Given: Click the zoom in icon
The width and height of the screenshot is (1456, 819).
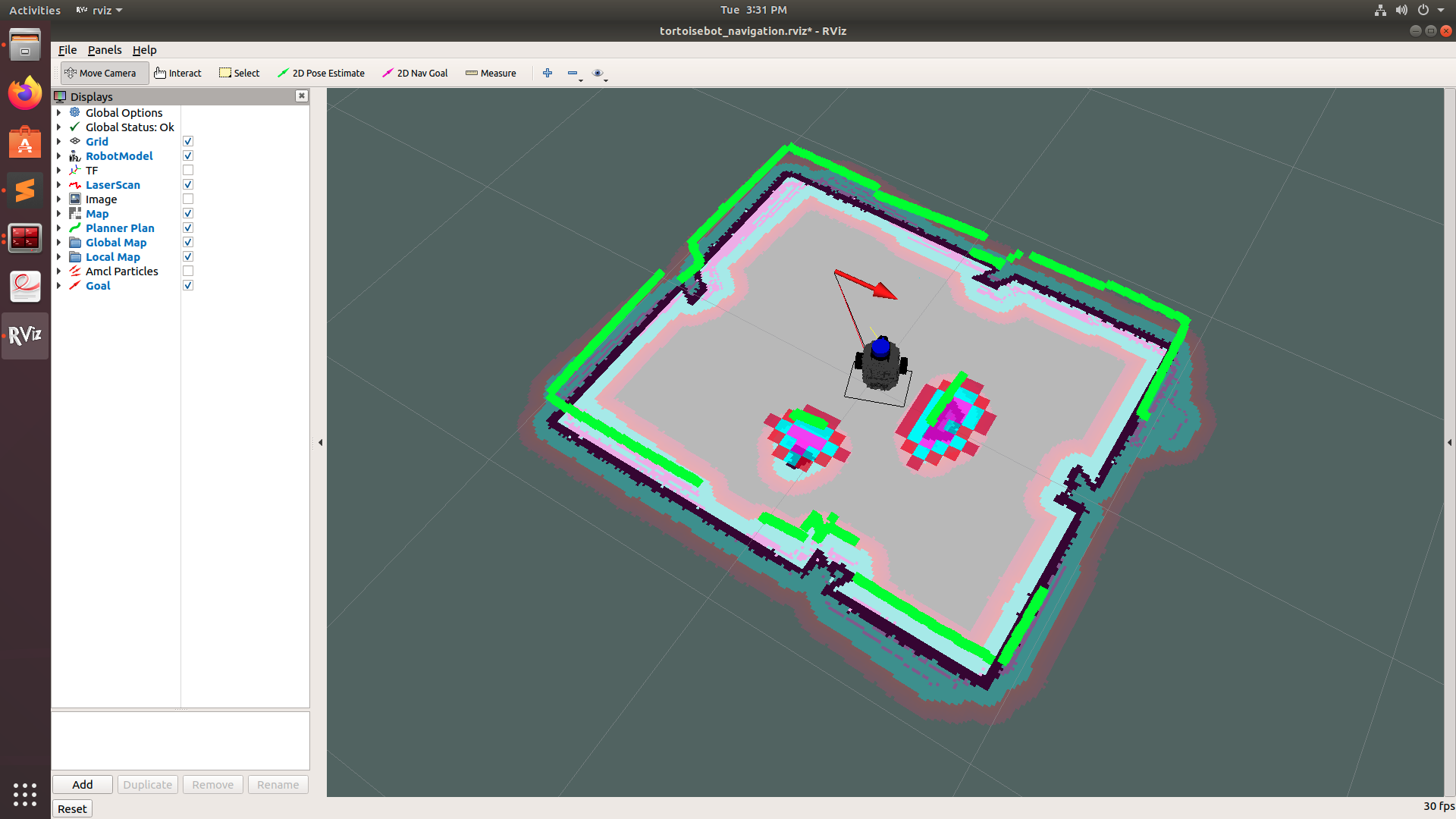Looking at the screenshot, I should coord(548,73).
